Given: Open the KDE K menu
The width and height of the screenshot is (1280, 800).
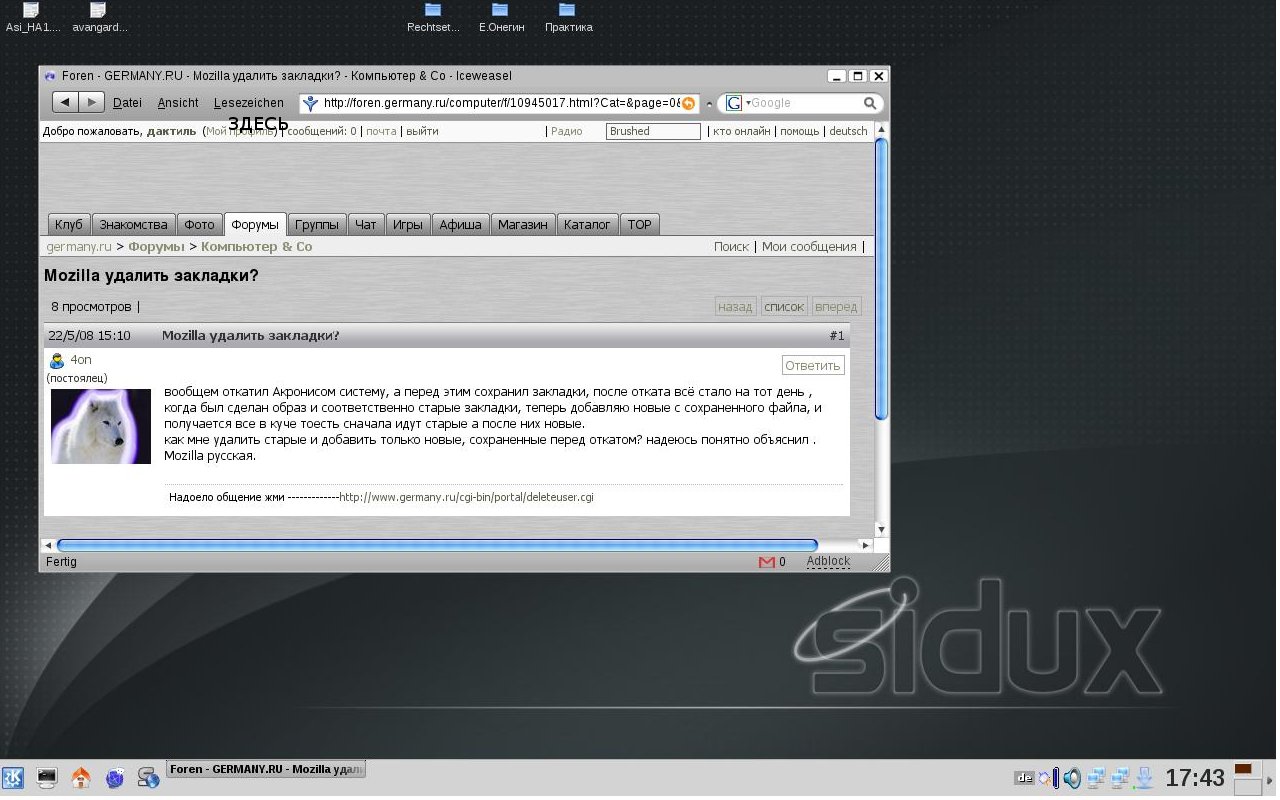Looking at the screenshot, I should click(x=13, y=778).
